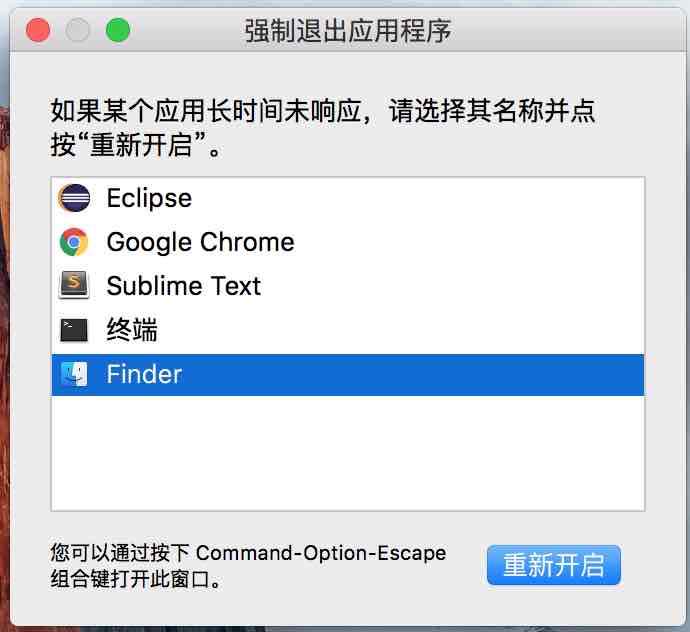
Task: Click the Eclipse application icon
Action: point(75,198)
